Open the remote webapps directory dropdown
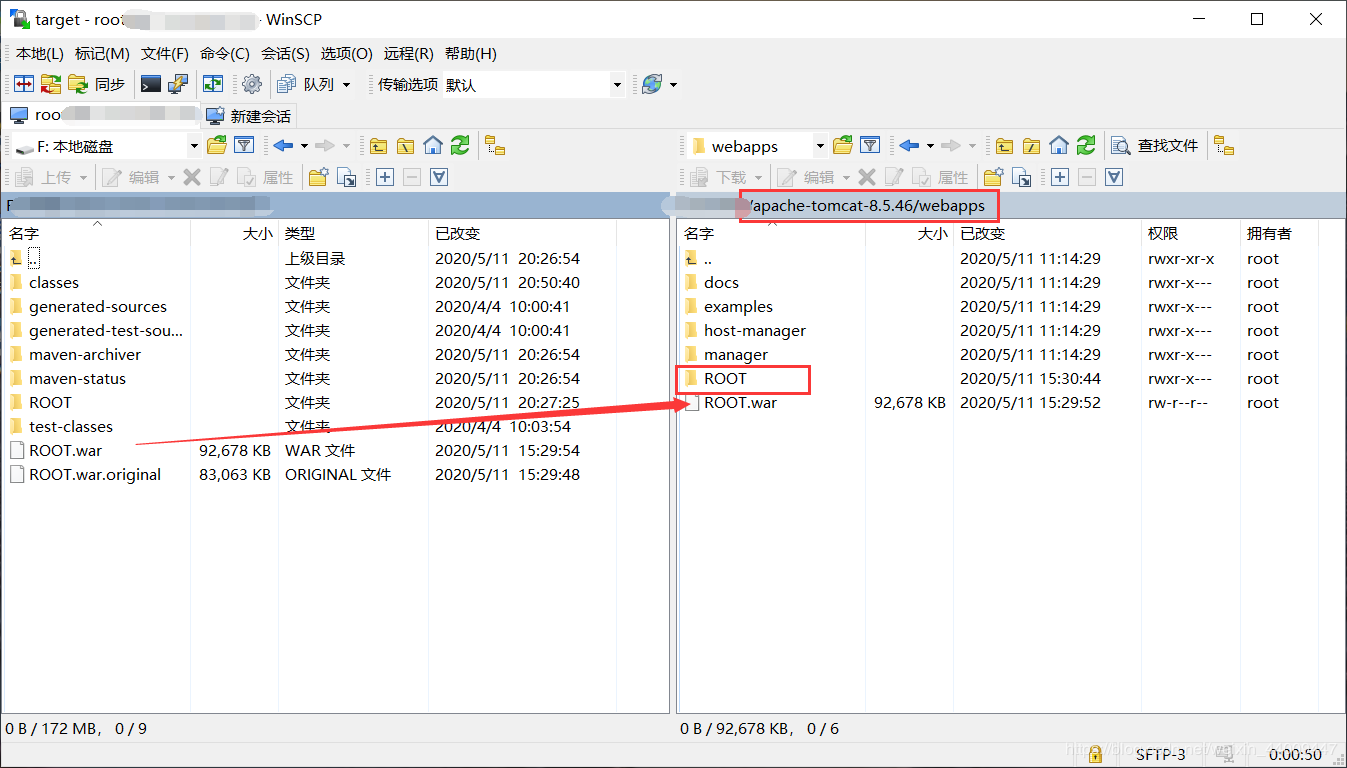1347x768 pixels. click(x=819, y=146)
